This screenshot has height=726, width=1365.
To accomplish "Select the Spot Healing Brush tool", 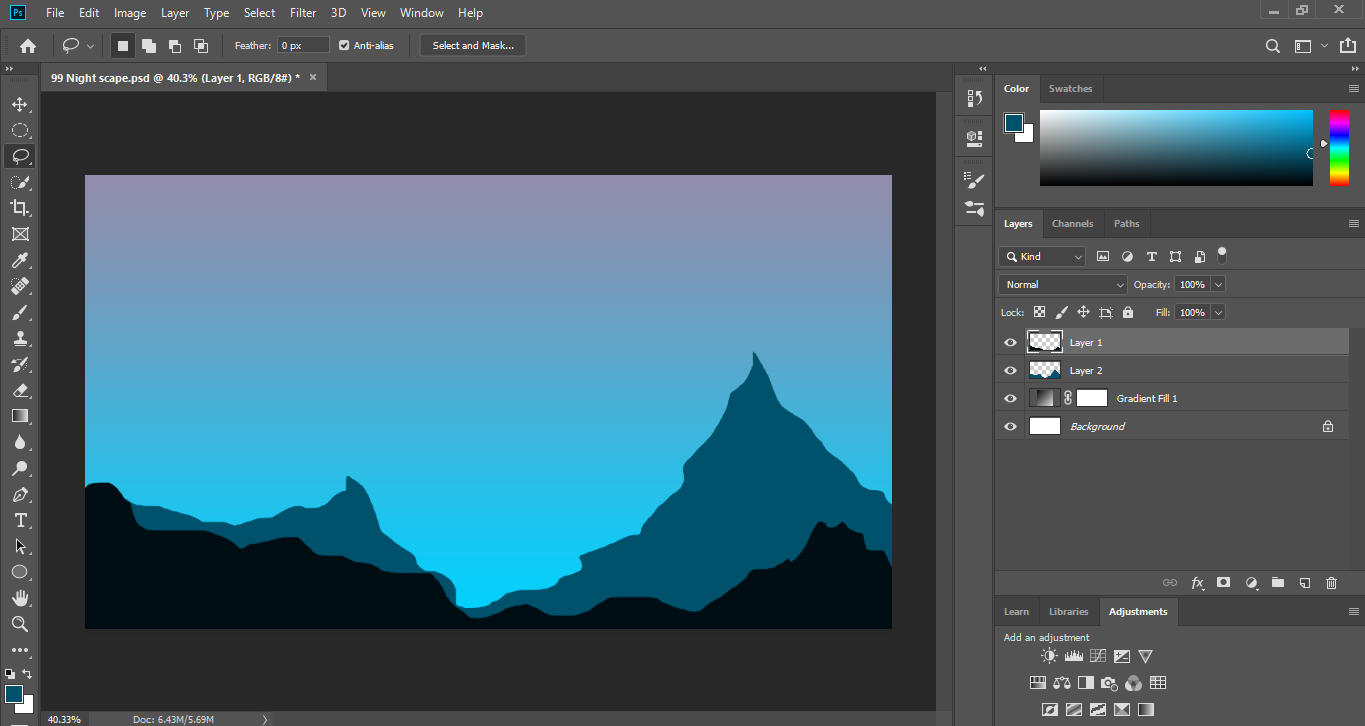I will 19,286.
